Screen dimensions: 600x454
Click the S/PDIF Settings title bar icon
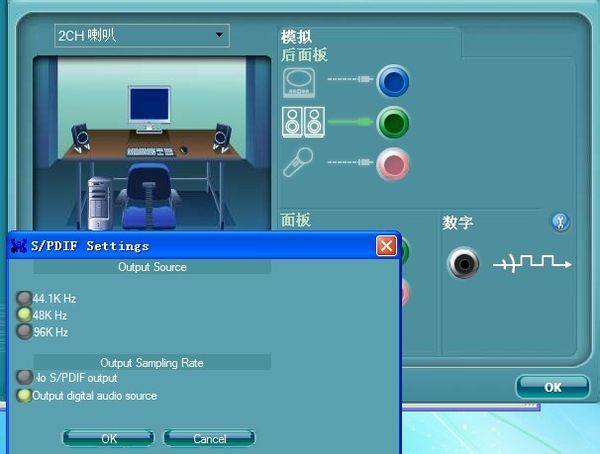click(x=18, y=246)
